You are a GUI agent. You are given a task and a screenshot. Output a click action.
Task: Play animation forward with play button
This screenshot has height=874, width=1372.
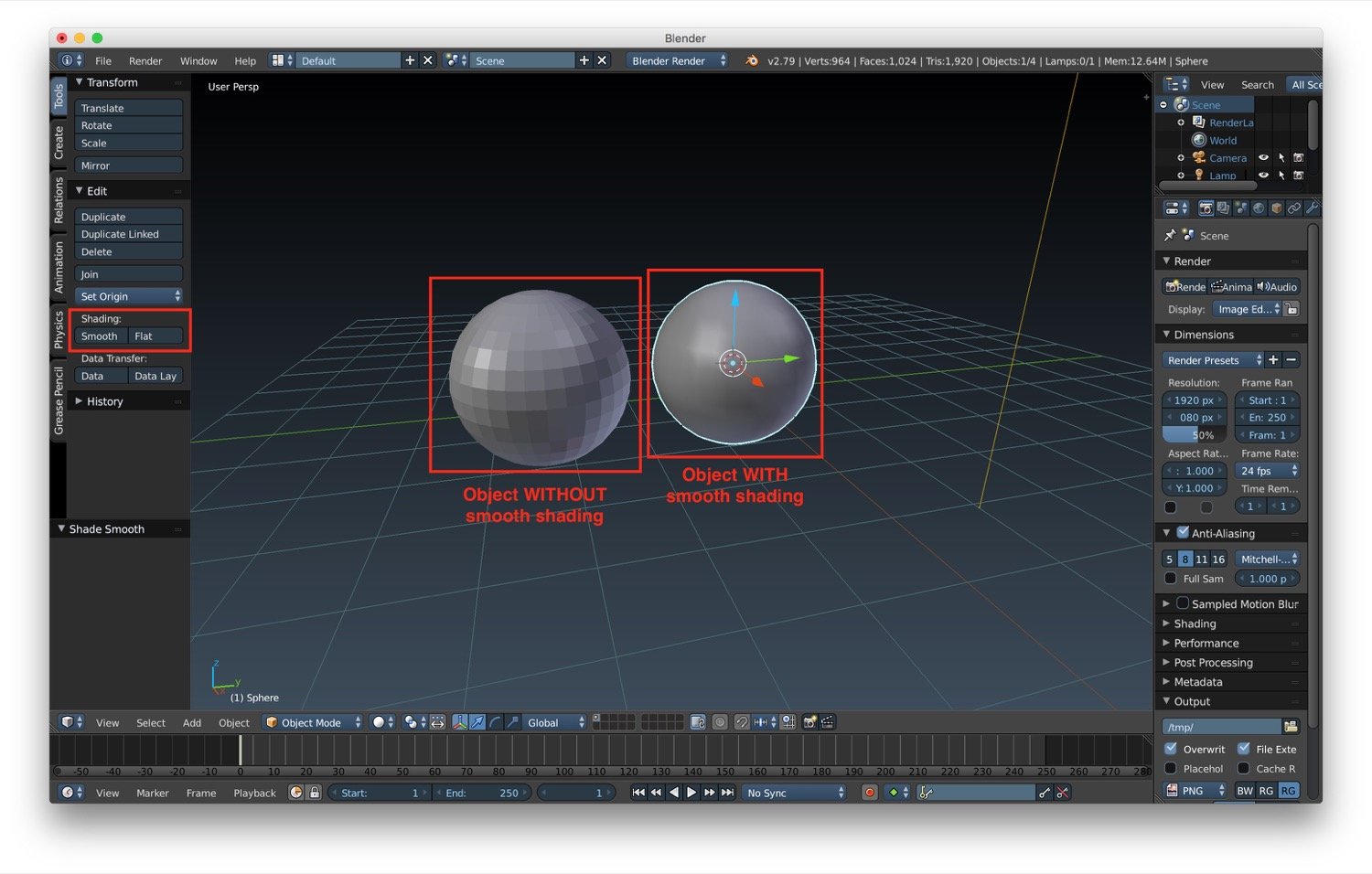pyautogui.click(x=691, y=793)
